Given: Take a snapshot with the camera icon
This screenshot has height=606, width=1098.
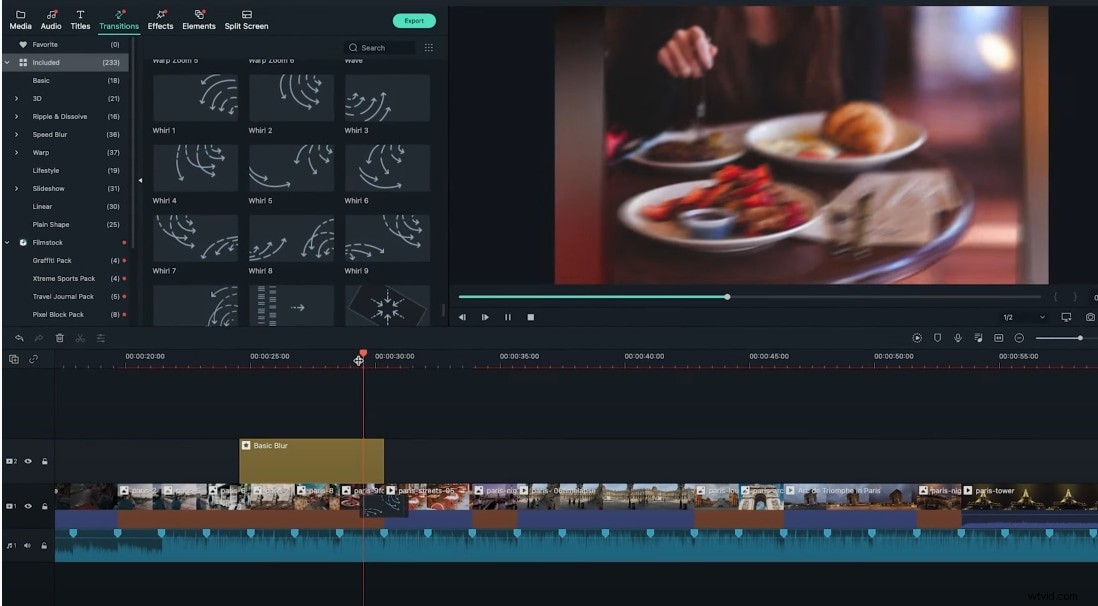Looking at the screenshot, I should [1091, 317].
